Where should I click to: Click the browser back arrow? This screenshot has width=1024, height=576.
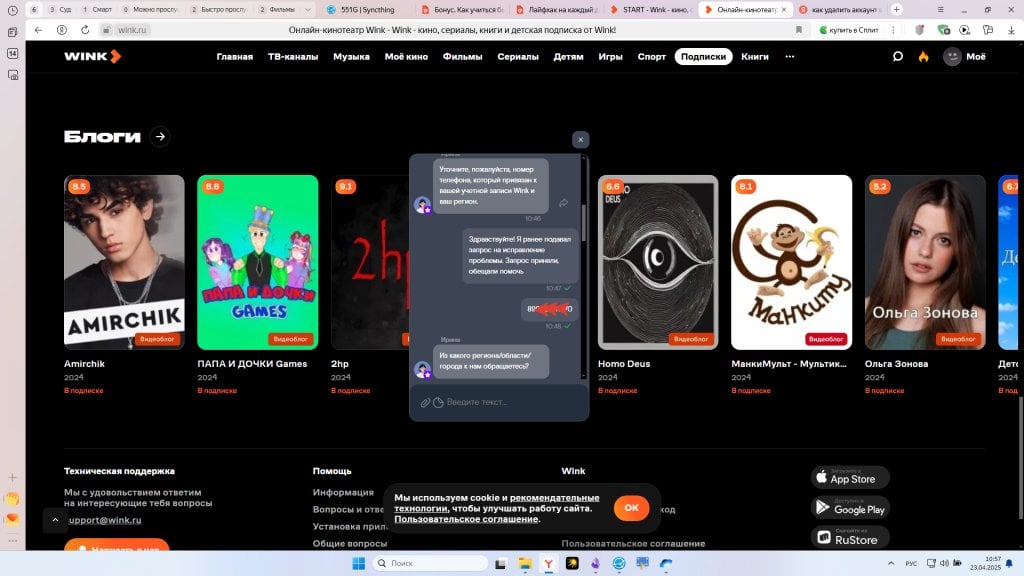(38, 30)
